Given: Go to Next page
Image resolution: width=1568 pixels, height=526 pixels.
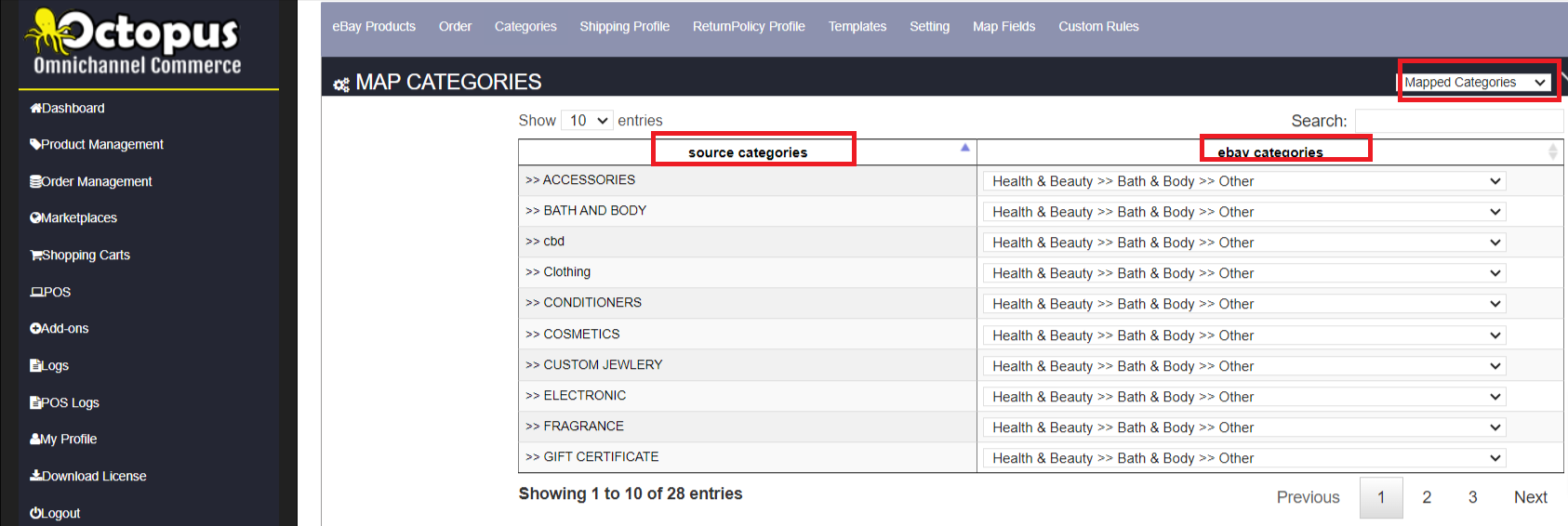Looking at the screenshot, I should (1530, 497).
